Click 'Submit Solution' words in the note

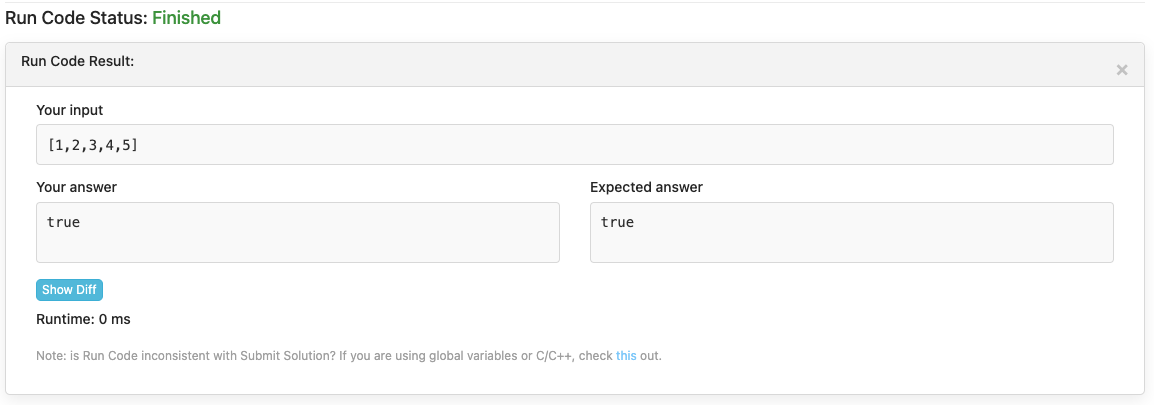point(286,356)
